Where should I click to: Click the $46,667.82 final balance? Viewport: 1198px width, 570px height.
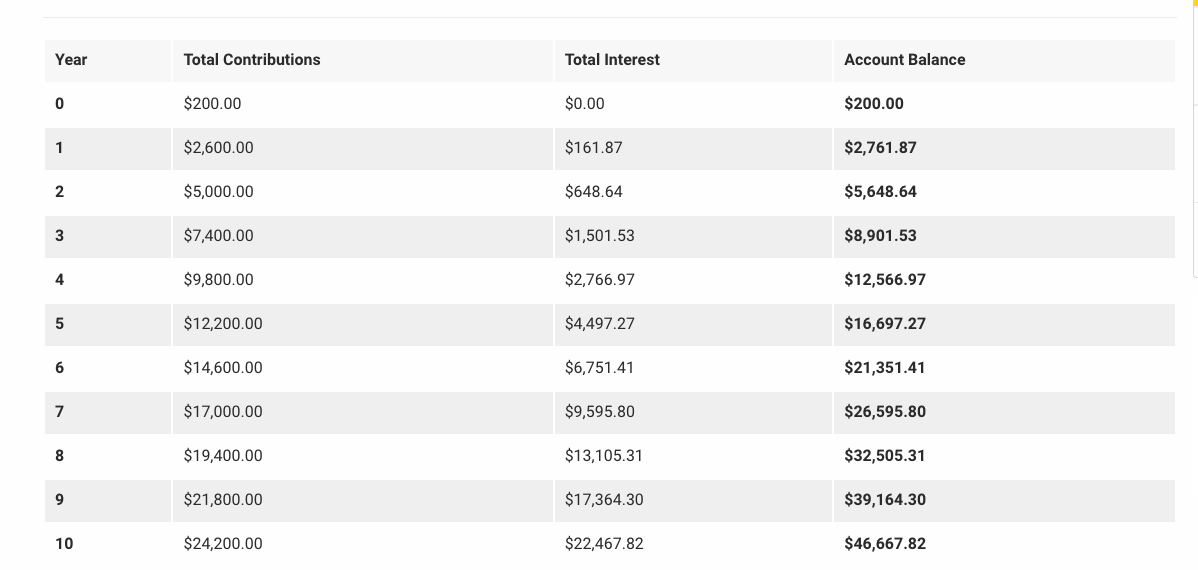885,544
